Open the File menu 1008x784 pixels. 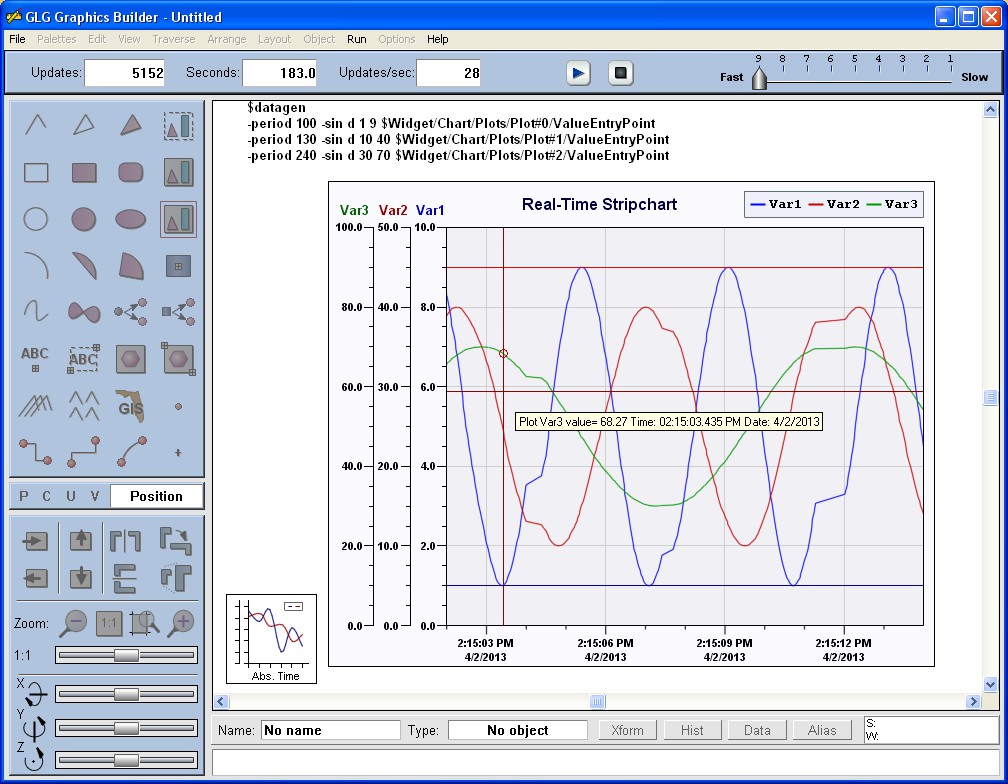point(17,39)
